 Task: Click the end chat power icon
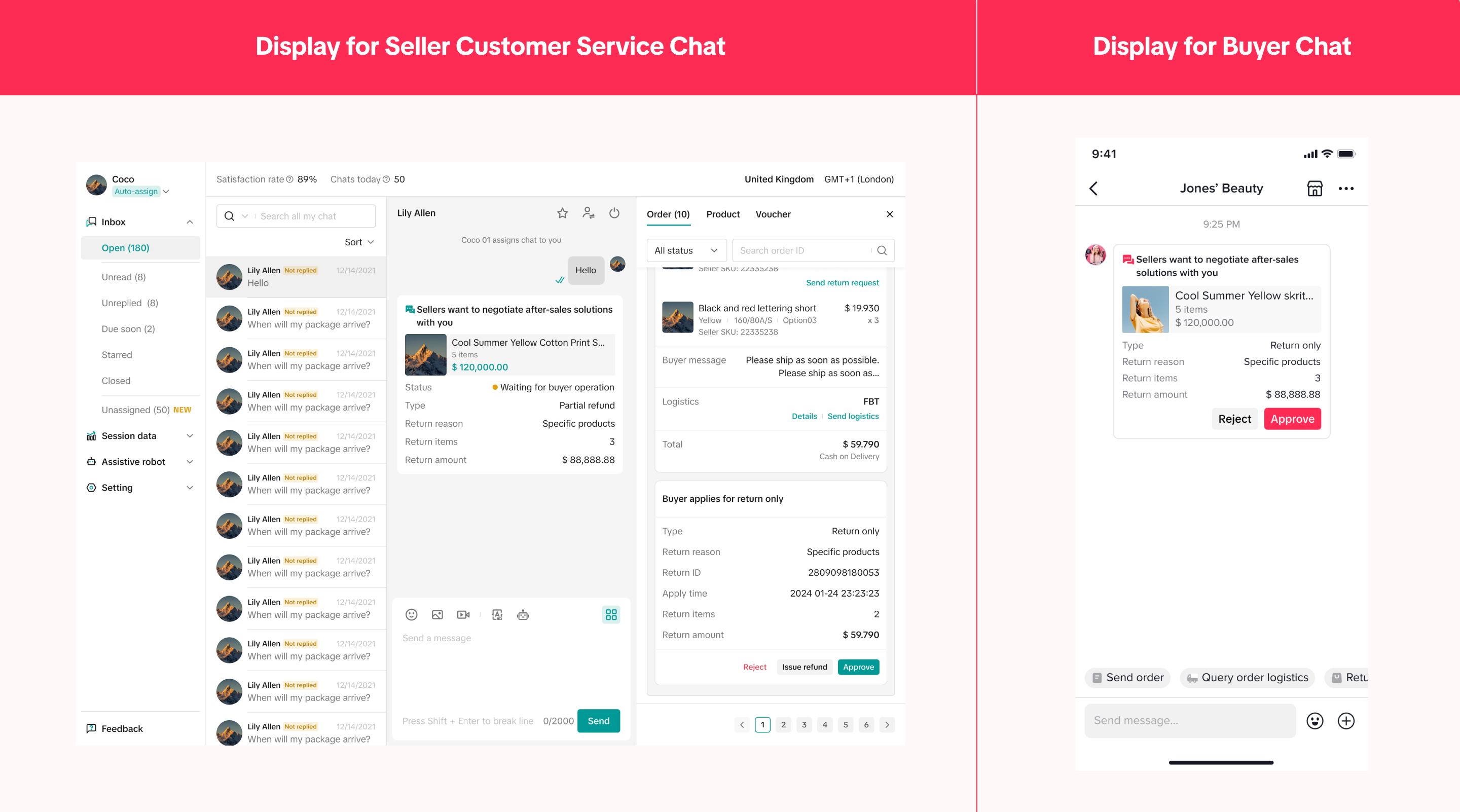coord(614,213)
